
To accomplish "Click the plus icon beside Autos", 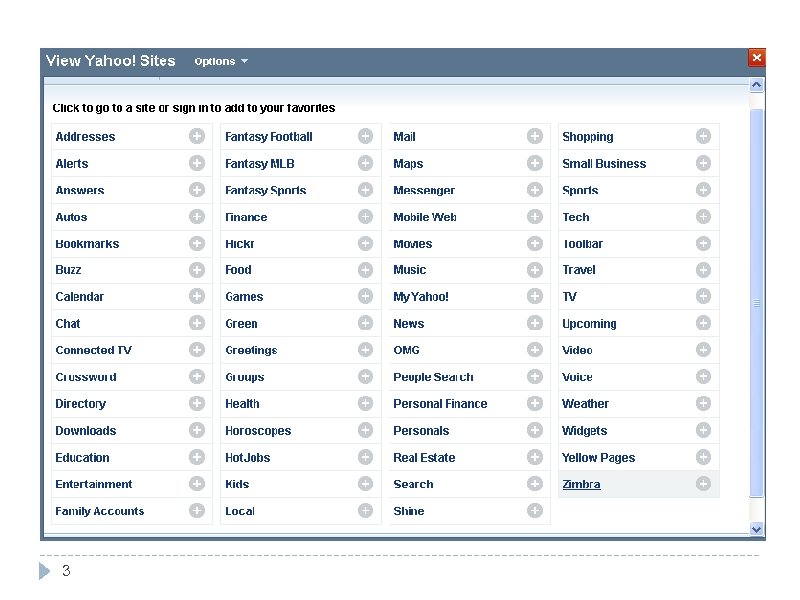I will click(196, 217).
